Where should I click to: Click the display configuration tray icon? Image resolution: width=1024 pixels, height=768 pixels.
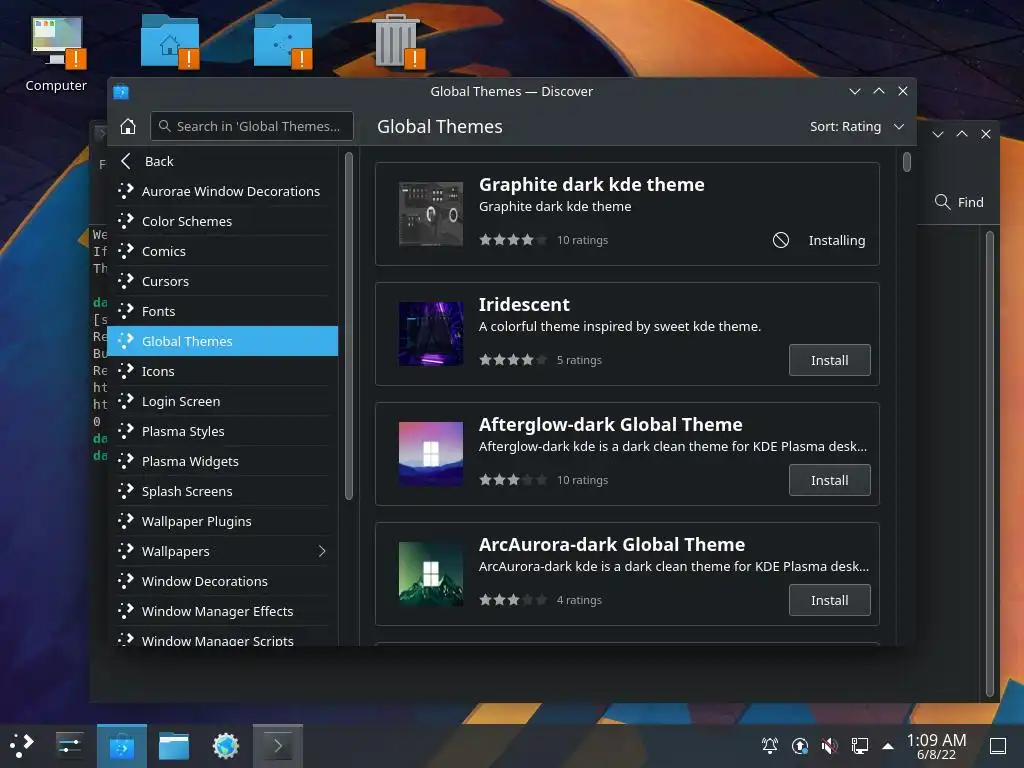(x=859, y=745)
